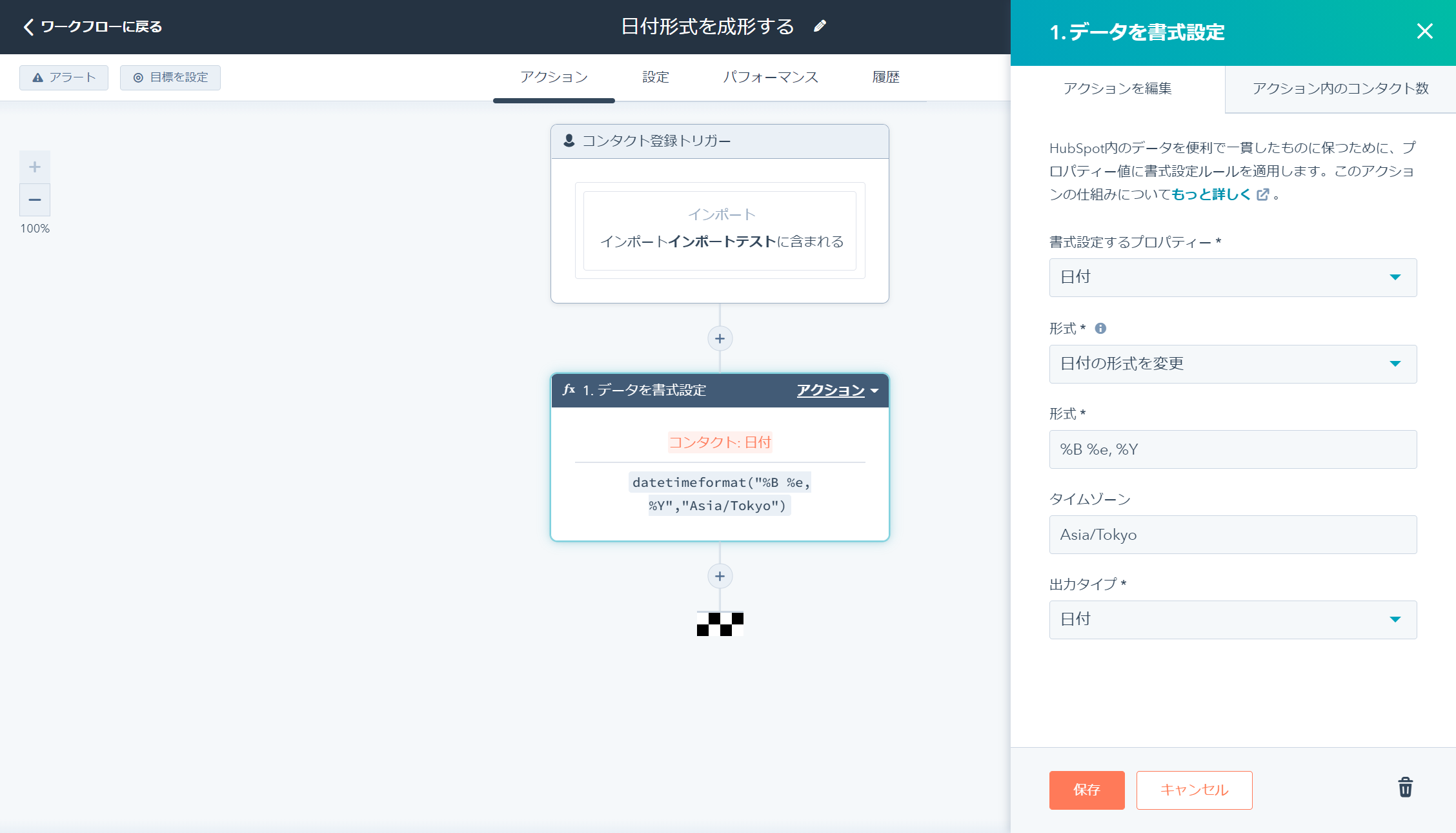This screenshot has height=833, width=1456.
Task: Click the %B %e, %Y format field
Action: 1233,449
